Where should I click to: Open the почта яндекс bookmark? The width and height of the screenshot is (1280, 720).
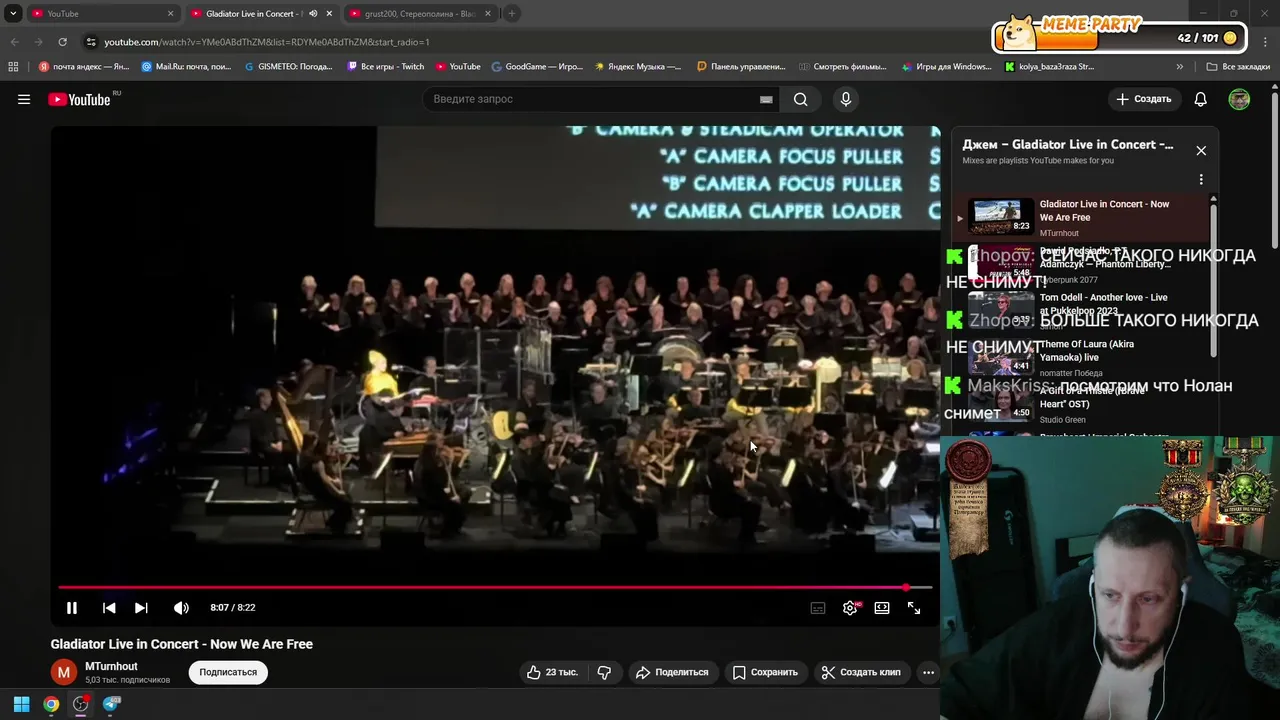tap(84, 67)
